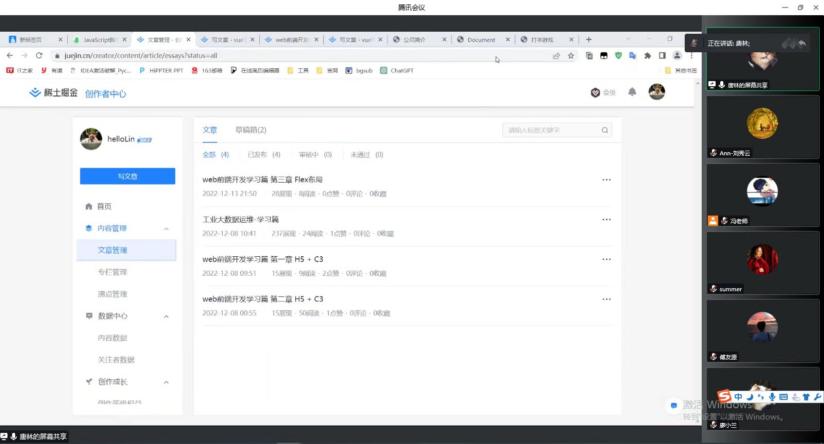824x444 pixels.
Task: Click the browser back arrow
Action: click(x=10, y=56)
